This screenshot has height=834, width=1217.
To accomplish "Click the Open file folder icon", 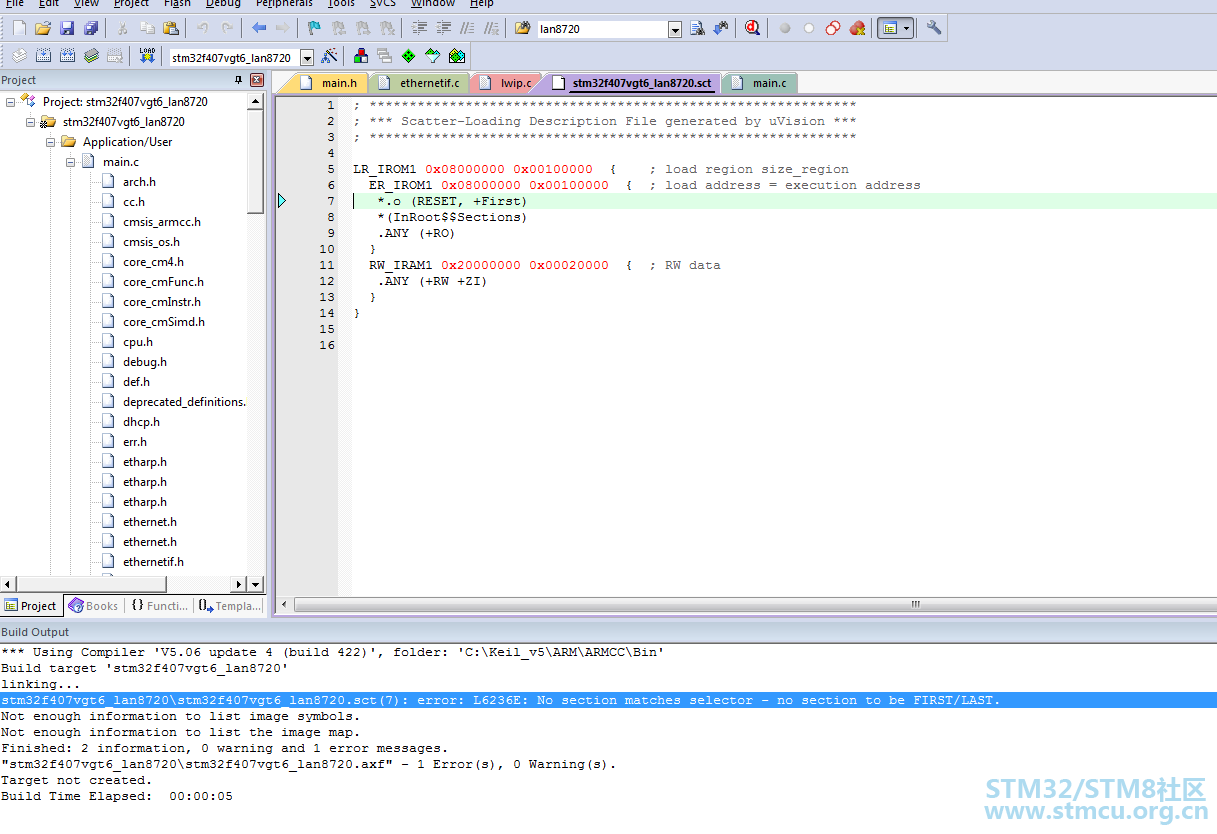I will [43, 29].
